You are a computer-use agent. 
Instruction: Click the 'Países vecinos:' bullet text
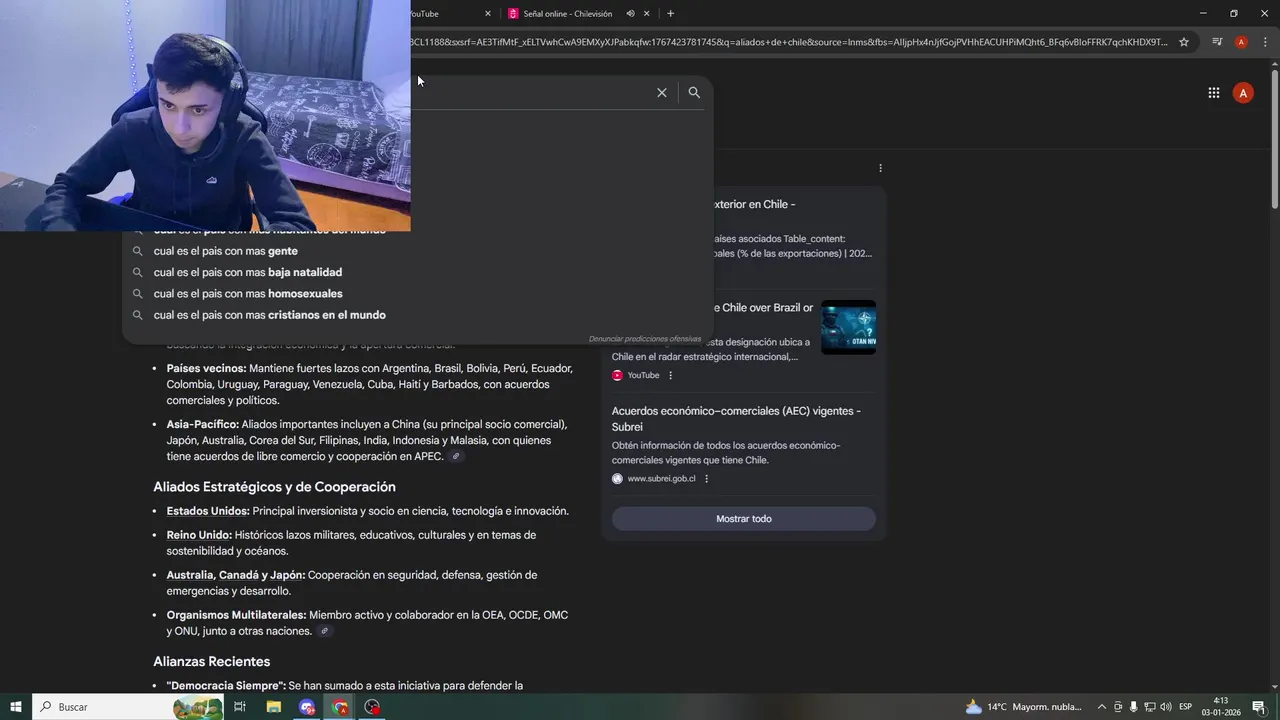[206, 368]
